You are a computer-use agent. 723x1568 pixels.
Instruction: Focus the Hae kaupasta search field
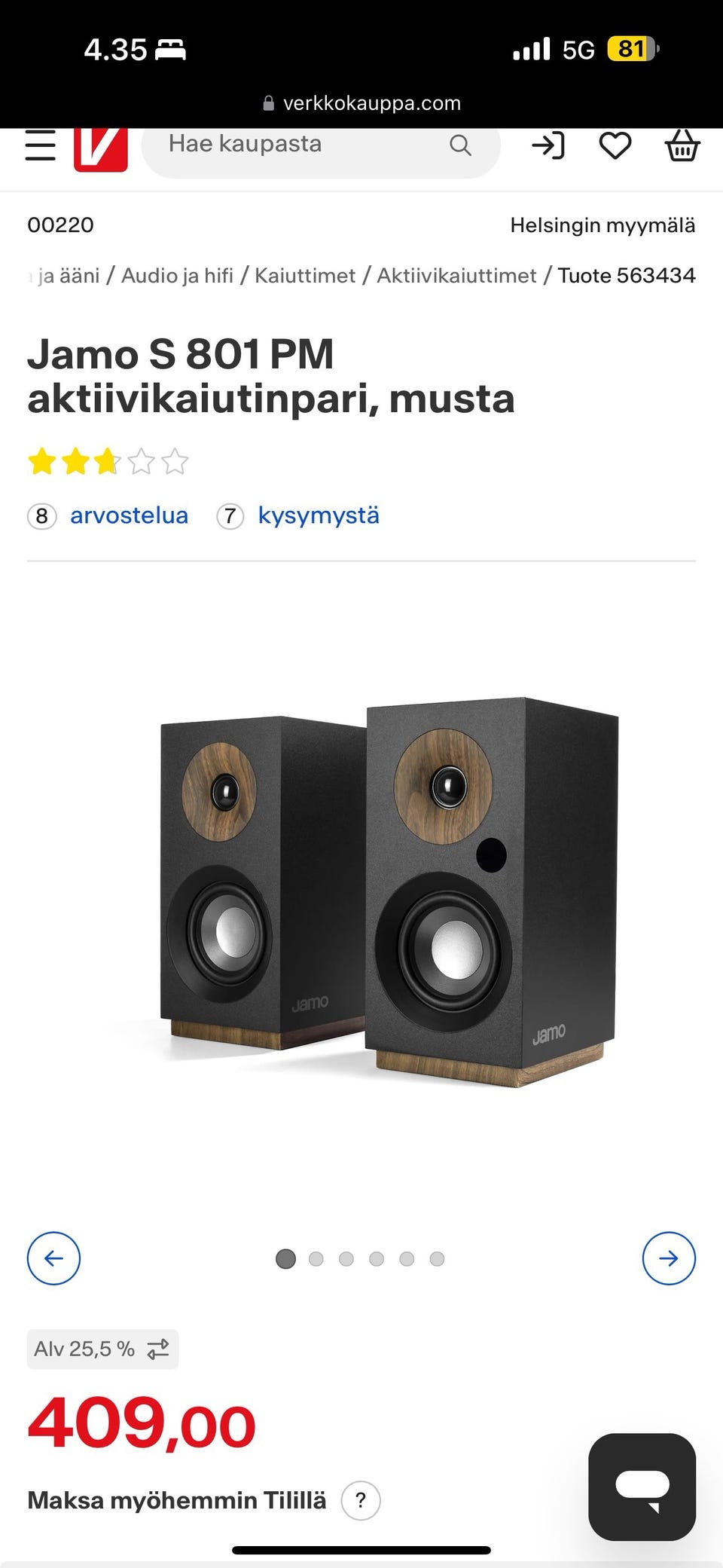coord(301,145)
